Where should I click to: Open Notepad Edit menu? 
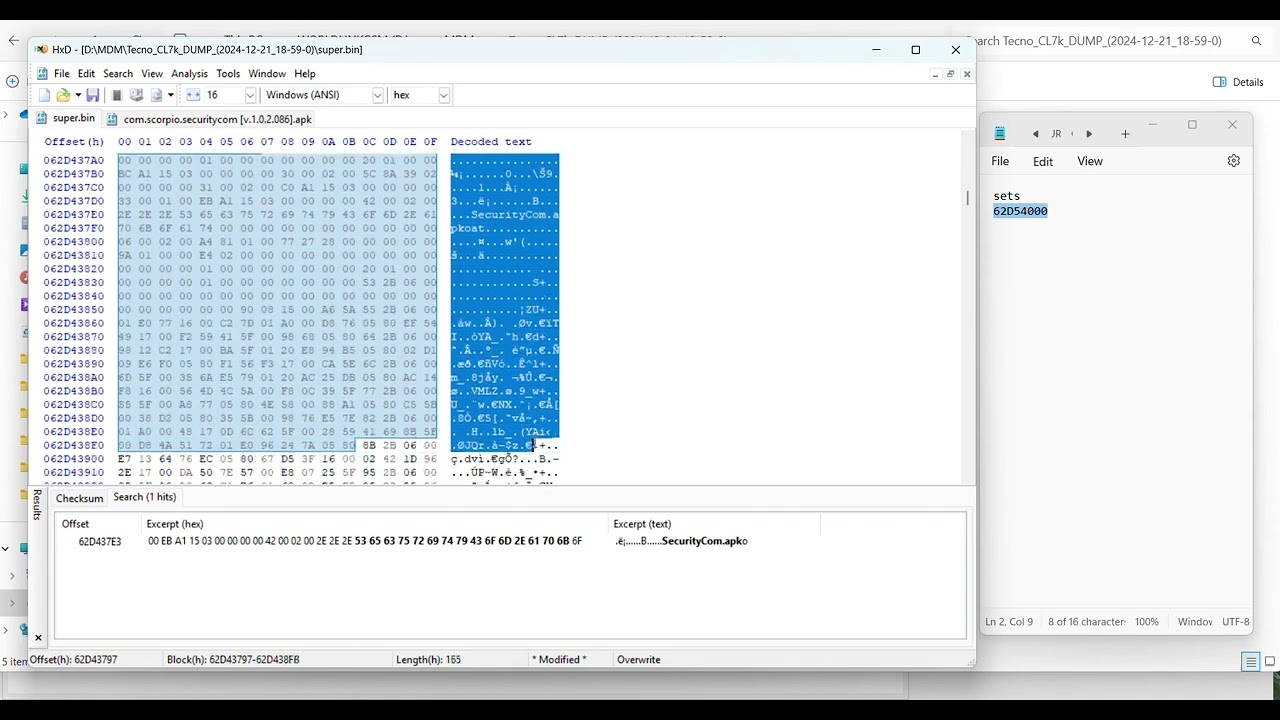click(x=1043, y=161)
